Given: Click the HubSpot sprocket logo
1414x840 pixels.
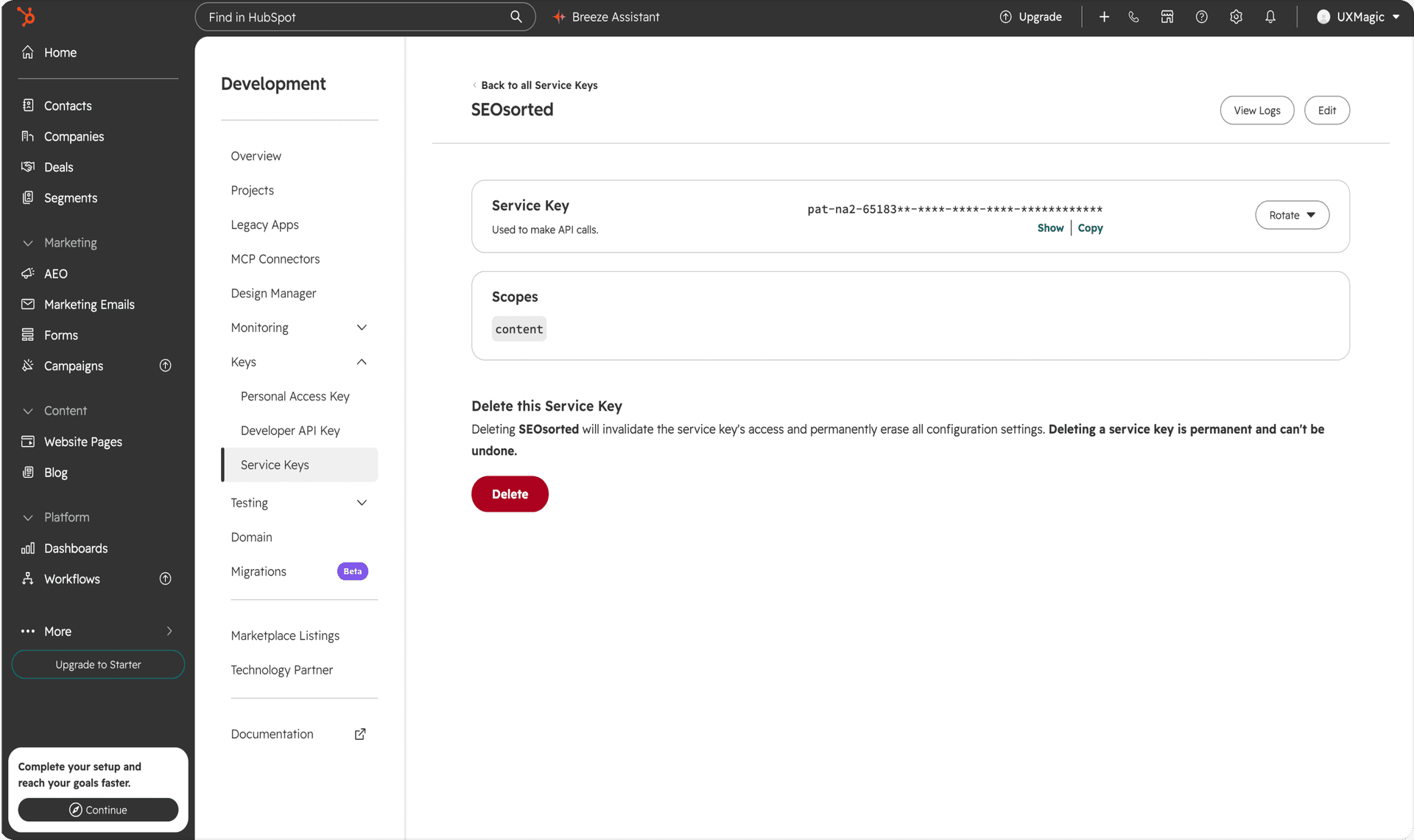Looking at the screenshot, I should click(x=27, y=16).
